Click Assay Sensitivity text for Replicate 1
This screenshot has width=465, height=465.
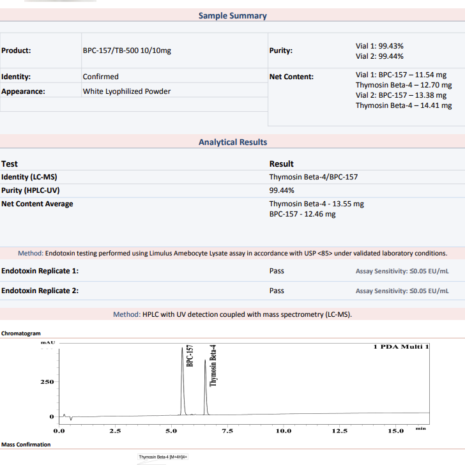point(402,271)
